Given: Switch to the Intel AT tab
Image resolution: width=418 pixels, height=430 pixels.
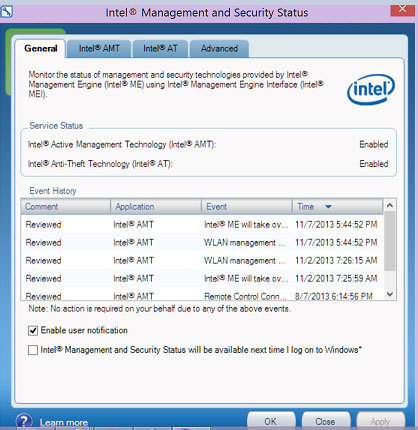Looking at the screenshot, I should click(x=160, y=49).
